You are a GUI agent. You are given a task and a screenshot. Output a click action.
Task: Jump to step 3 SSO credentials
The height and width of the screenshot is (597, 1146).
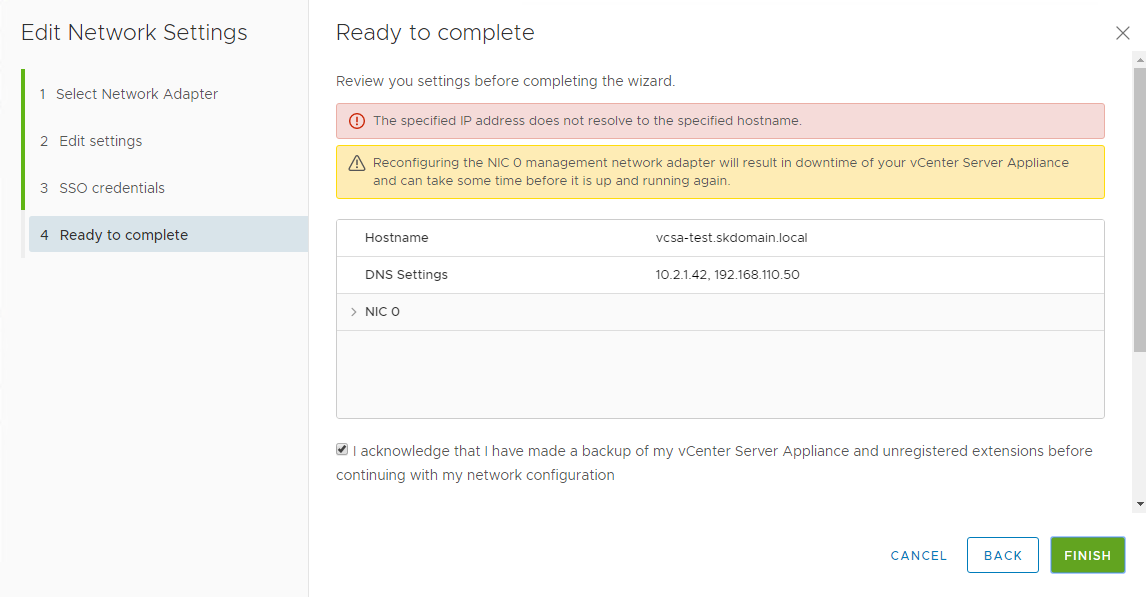tap(102, 188)
